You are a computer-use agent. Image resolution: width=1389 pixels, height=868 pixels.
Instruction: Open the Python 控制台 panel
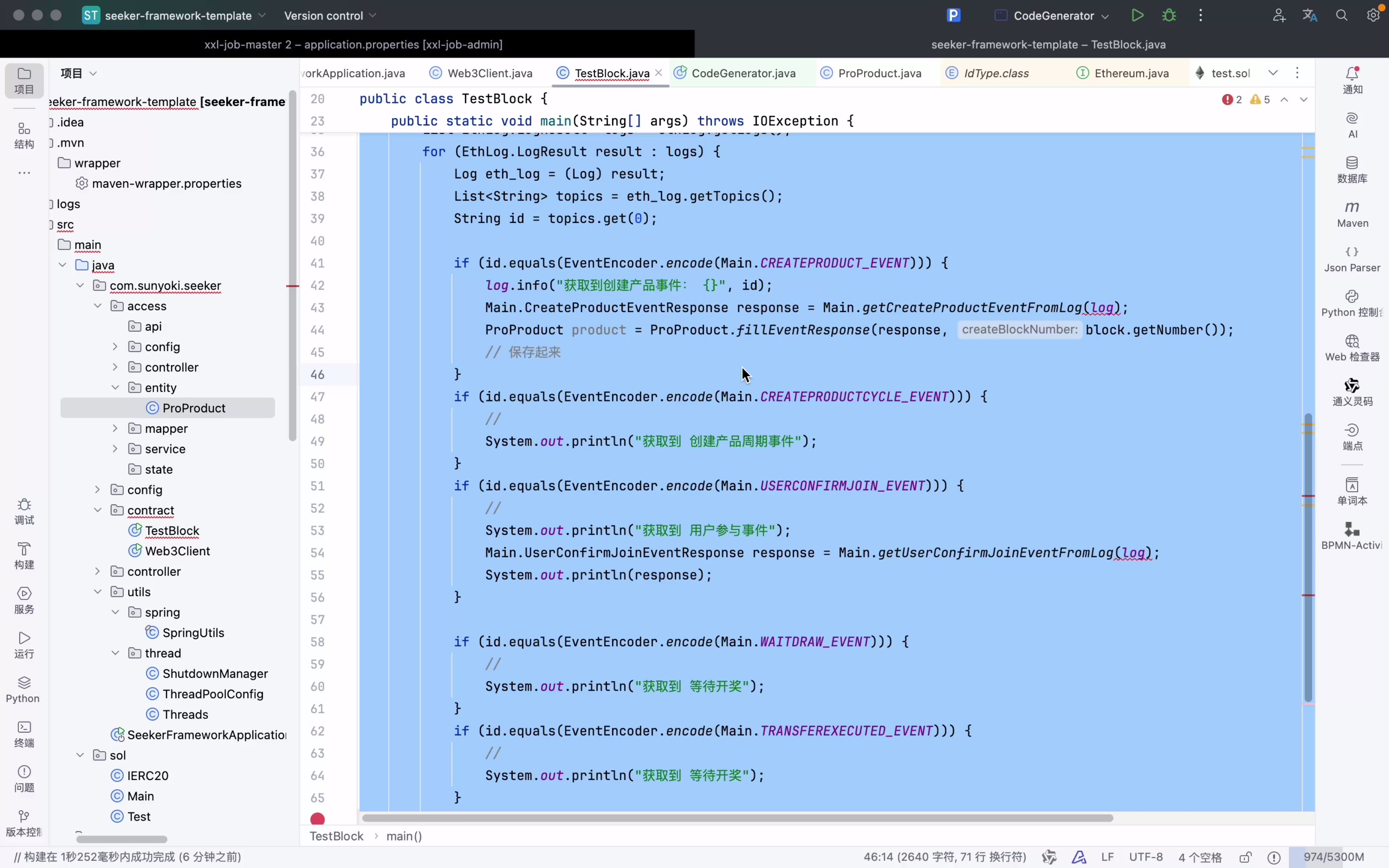[1352, 303]
